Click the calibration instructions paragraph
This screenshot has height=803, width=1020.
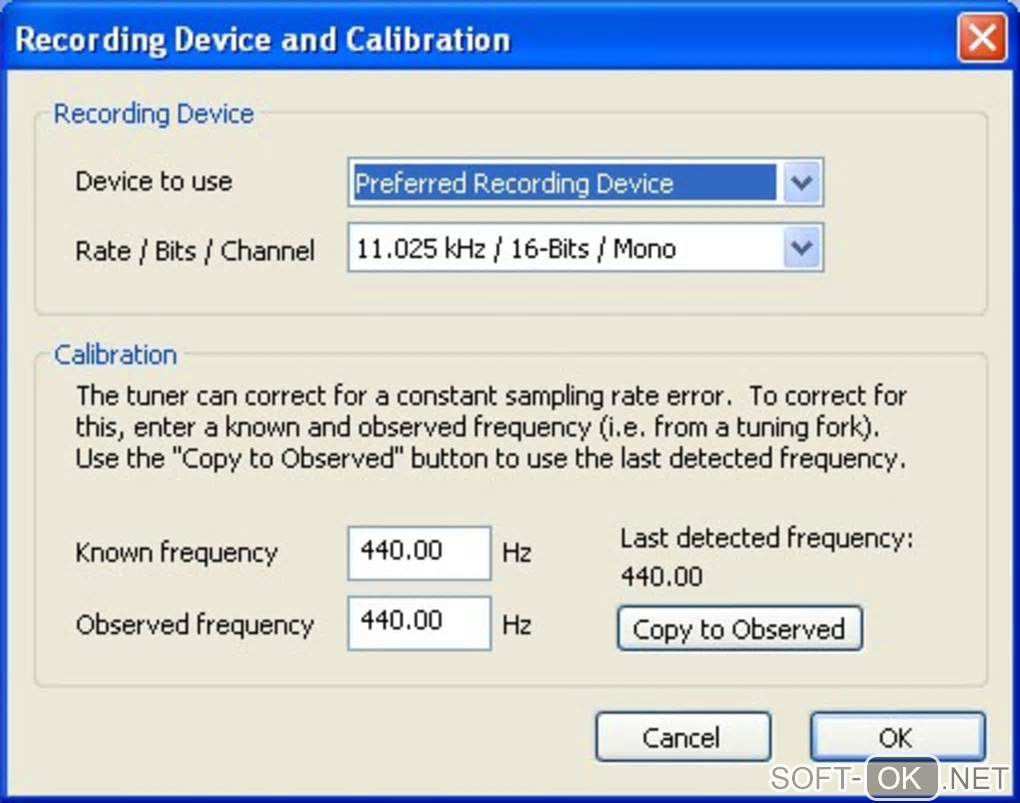click(491, 427)
